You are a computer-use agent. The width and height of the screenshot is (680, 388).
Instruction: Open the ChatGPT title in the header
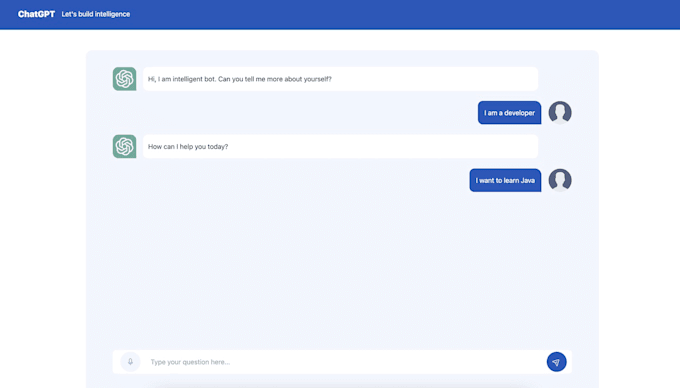click(x=36, y=14)
